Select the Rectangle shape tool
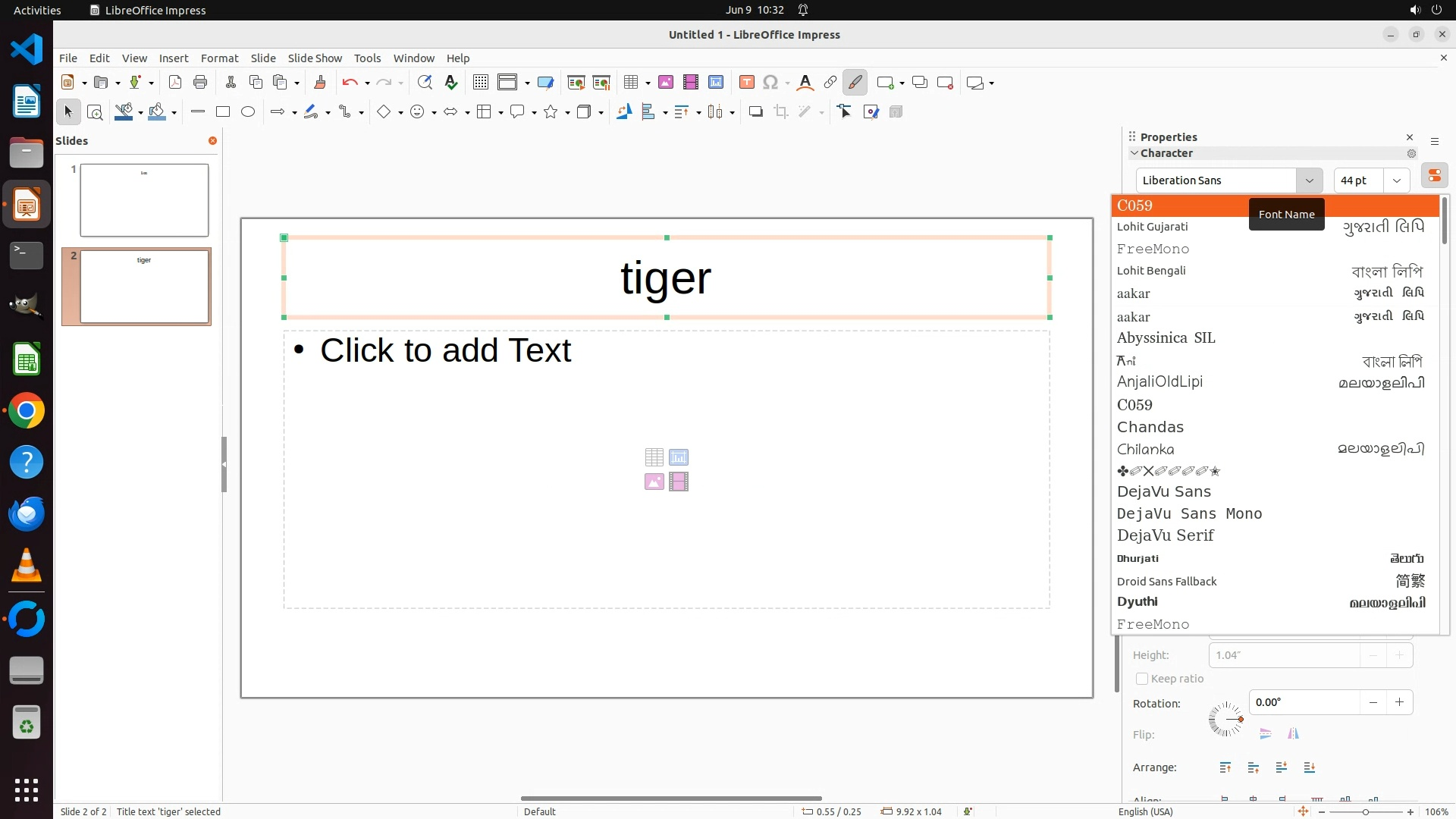 click(x=223, y=112)
